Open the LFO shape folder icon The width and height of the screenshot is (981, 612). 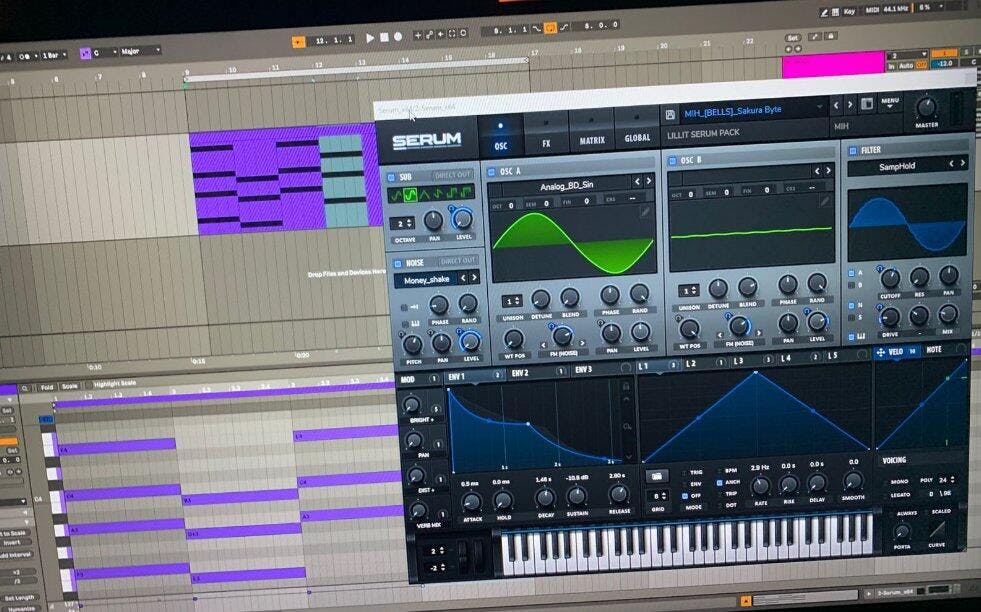point(656,474)
